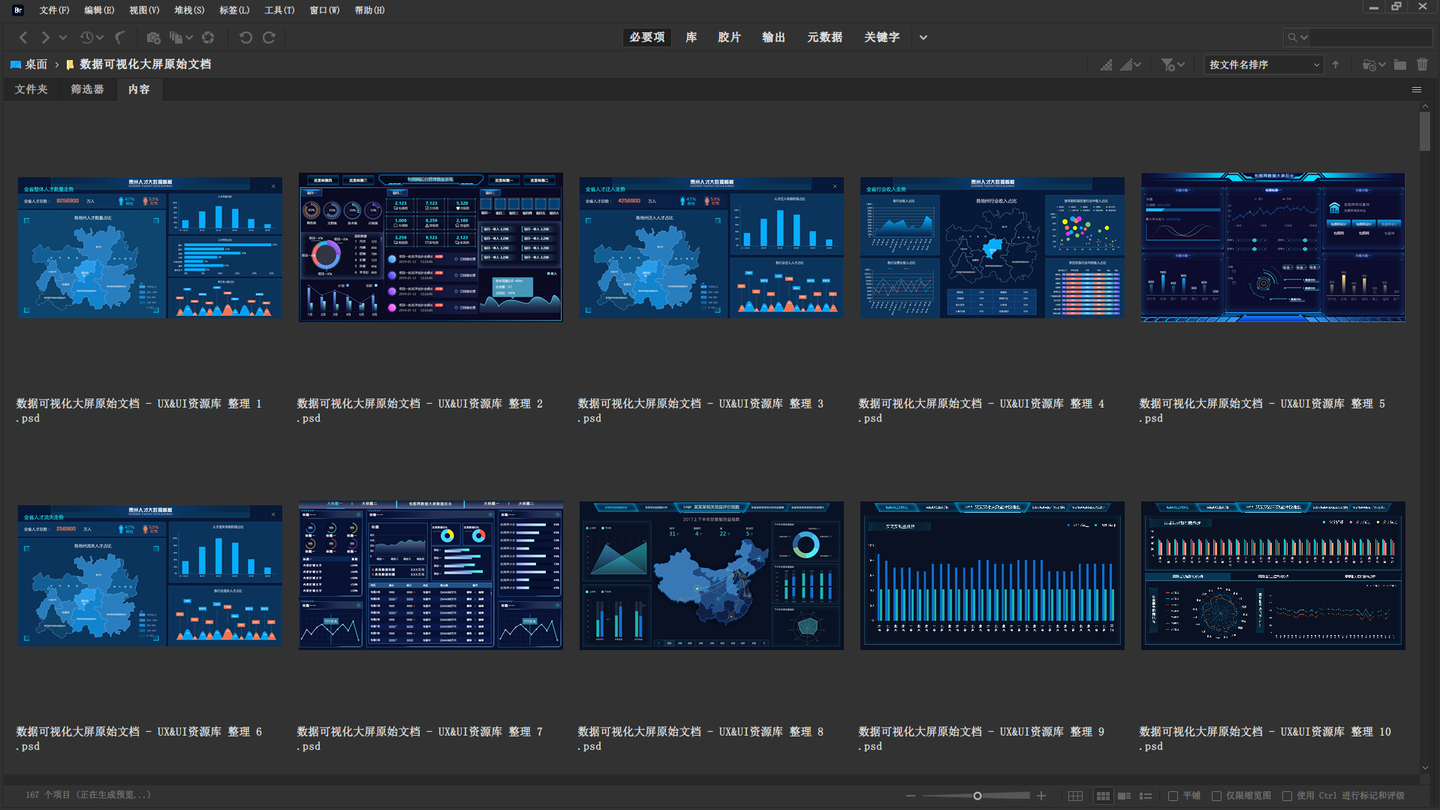The image size is (1440, 810).
Task: Click the breadcrumb arrow after 桌面
Action: [x=57, y=64]
